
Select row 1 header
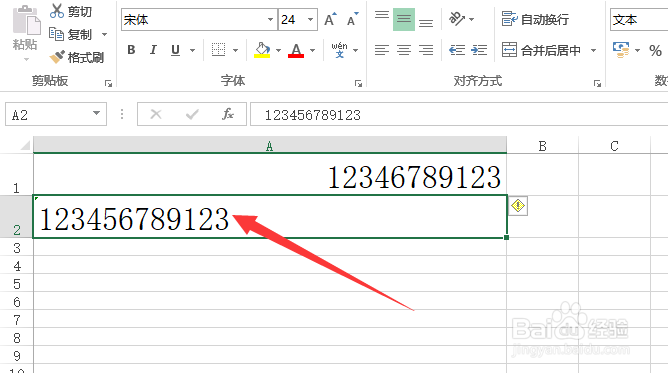(16, 174)
